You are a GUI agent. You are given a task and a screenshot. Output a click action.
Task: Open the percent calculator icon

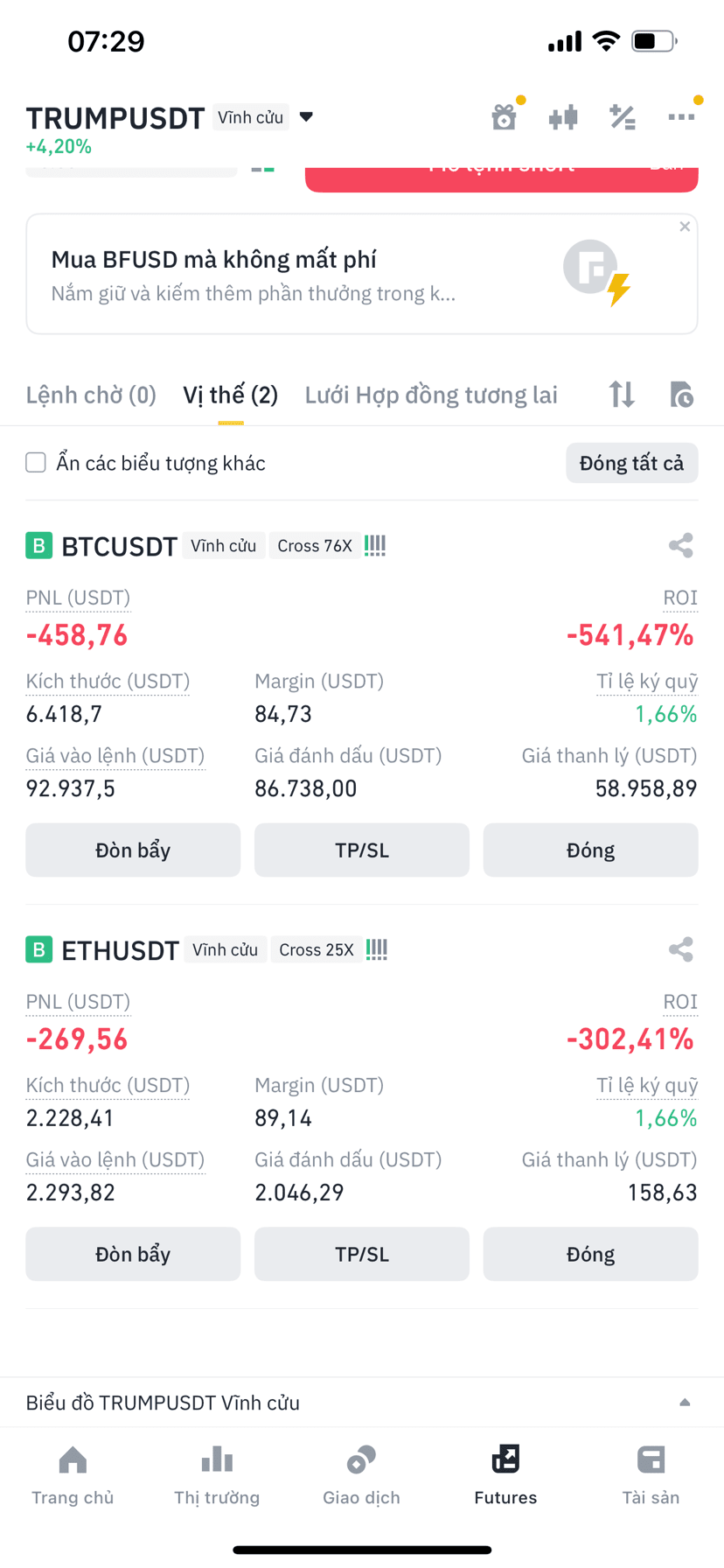click(x=623, y=116)
